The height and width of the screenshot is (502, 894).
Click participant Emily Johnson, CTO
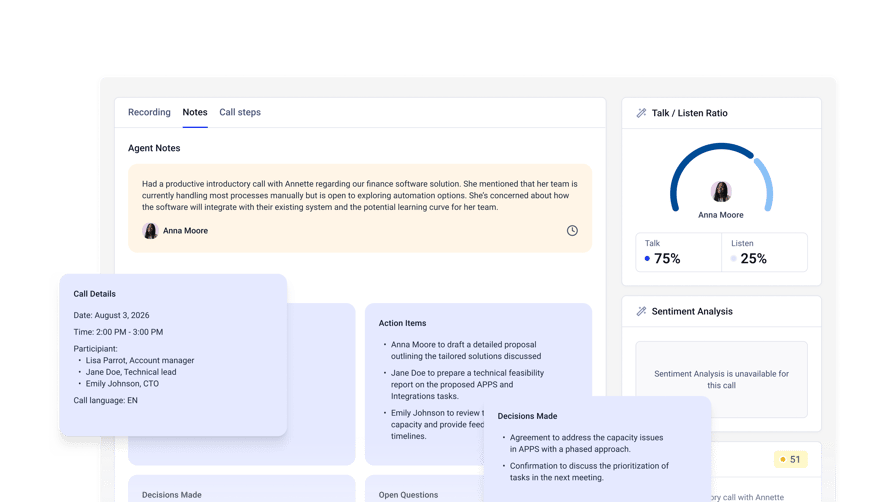(122, 383)
